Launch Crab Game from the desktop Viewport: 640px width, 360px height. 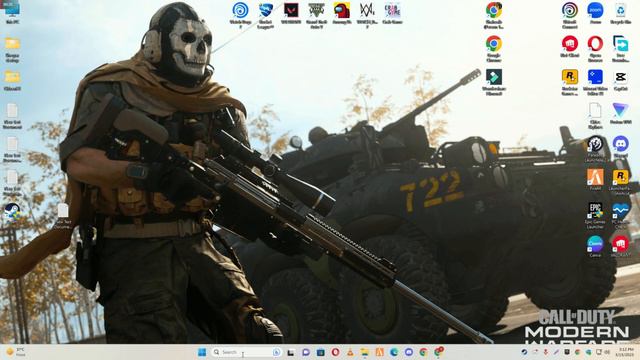(x=392, y=13)
